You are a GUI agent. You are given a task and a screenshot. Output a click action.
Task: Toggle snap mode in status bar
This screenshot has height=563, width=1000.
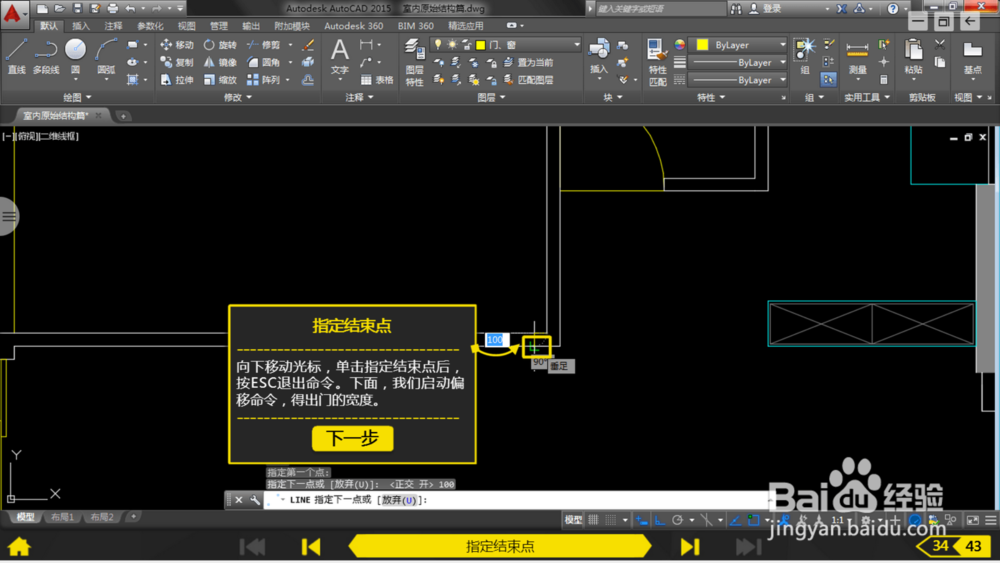610,520
